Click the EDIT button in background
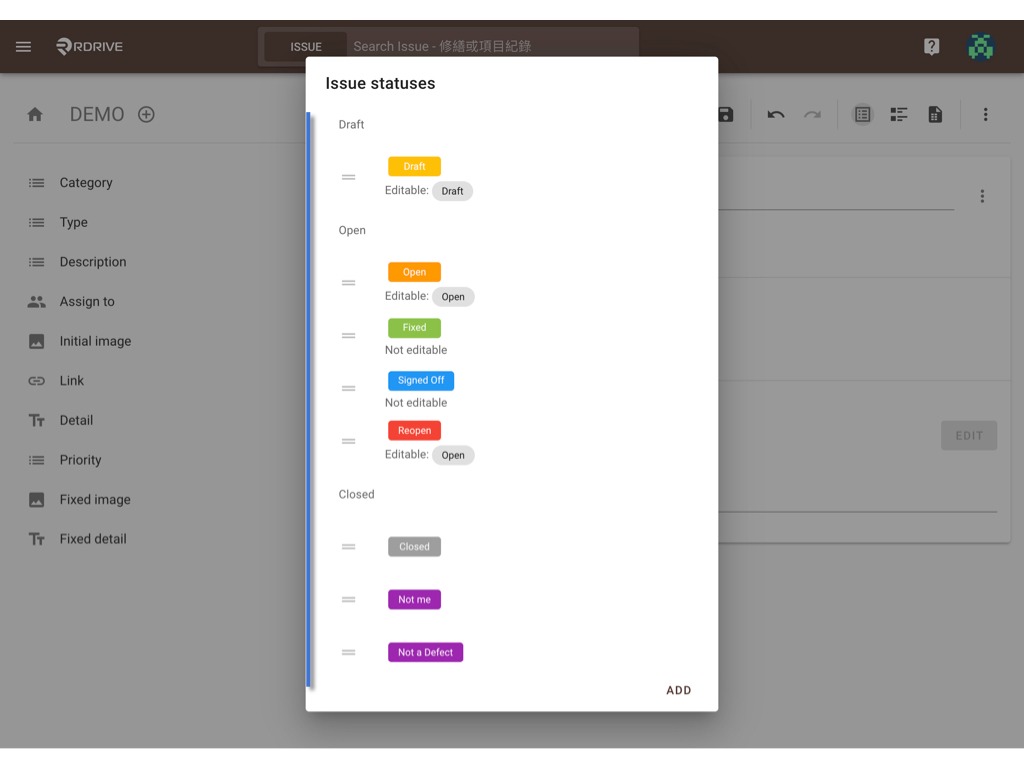The image size is (1024, 768). pos(968,436)
